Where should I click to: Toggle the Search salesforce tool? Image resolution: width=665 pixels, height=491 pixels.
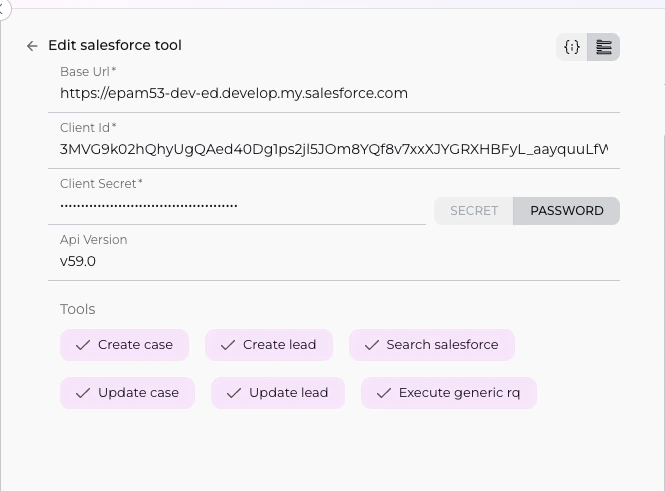(x=432, y=345)
